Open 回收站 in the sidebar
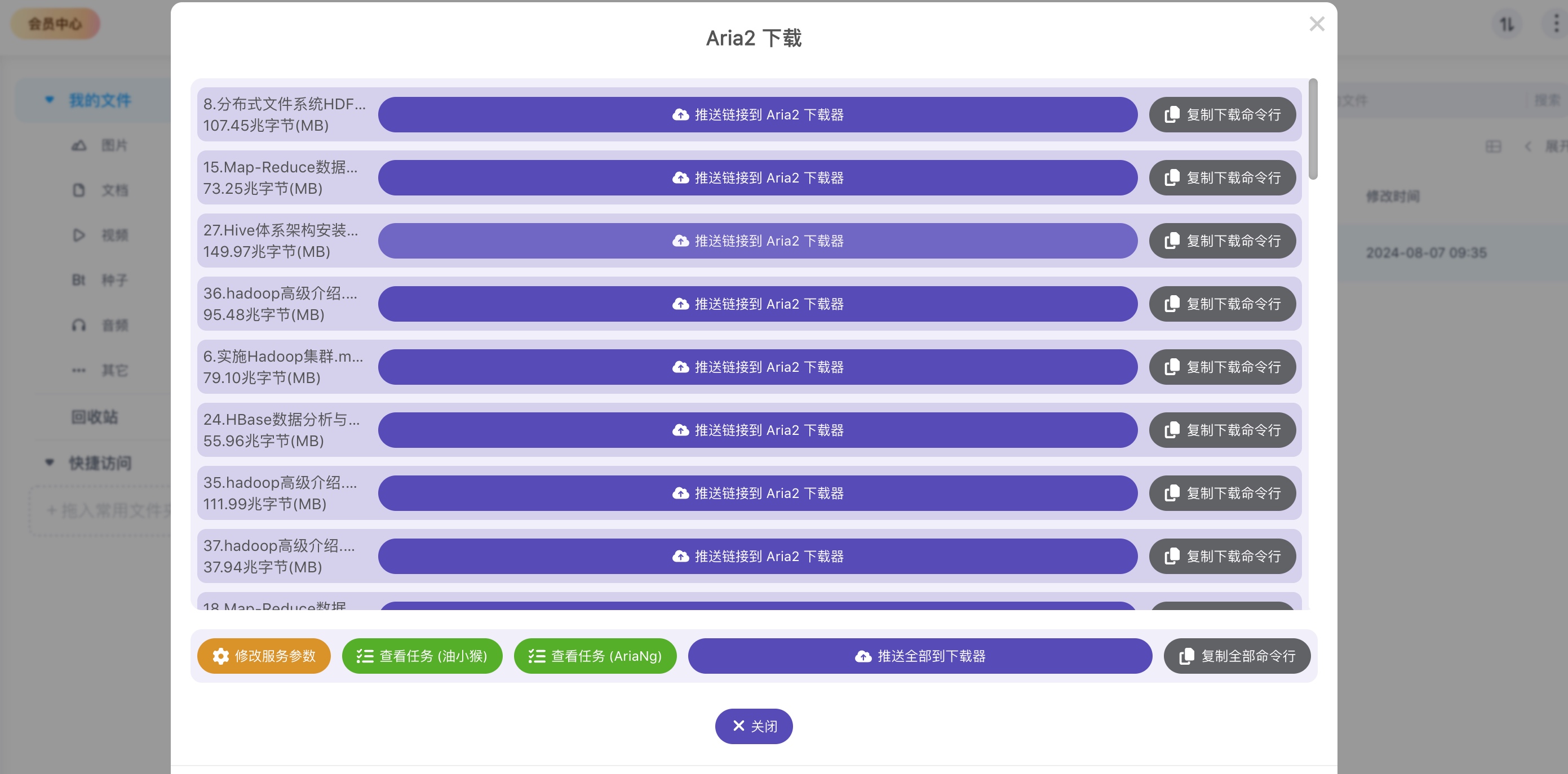This screenshot has width=1568, height=774. point(94,417)
